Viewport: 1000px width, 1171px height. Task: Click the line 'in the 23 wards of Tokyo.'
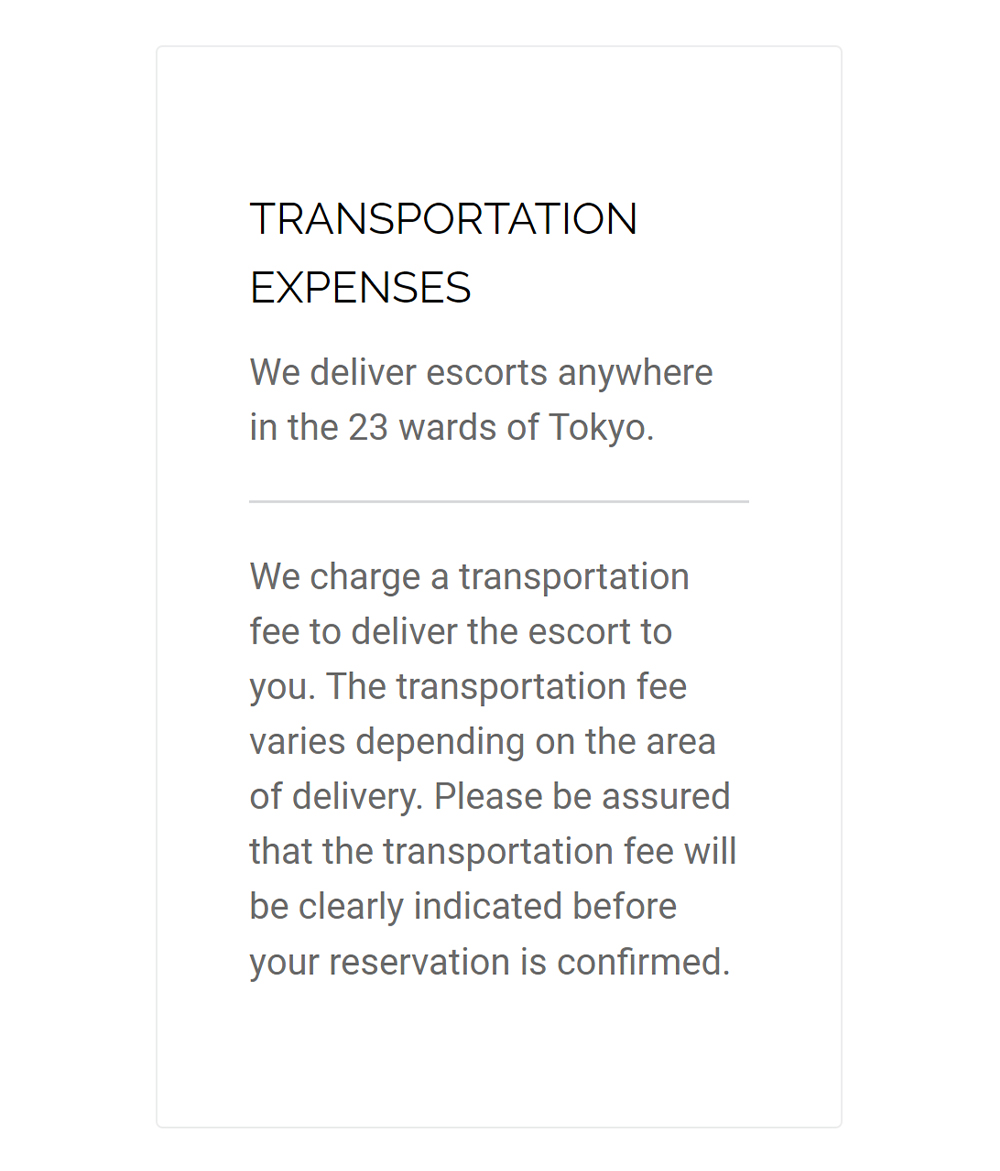tap(452, 427)
